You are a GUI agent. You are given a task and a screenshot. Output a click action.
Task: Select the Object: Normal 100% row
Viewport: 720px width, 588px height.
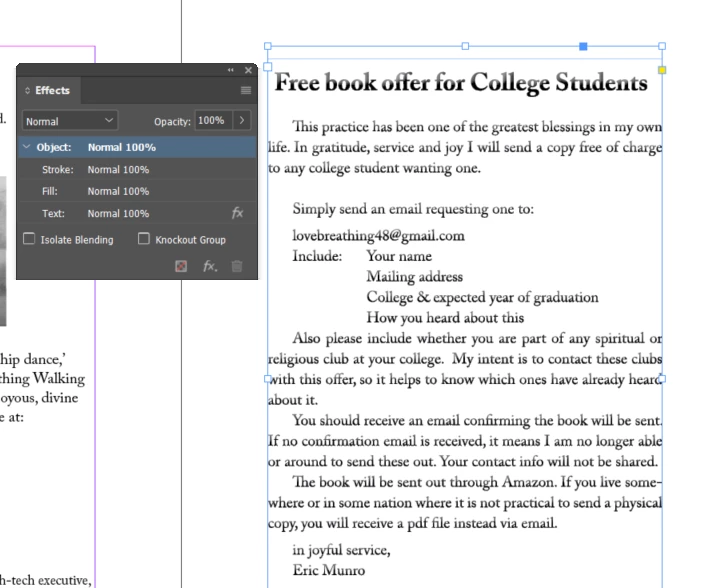pos(137,147)
